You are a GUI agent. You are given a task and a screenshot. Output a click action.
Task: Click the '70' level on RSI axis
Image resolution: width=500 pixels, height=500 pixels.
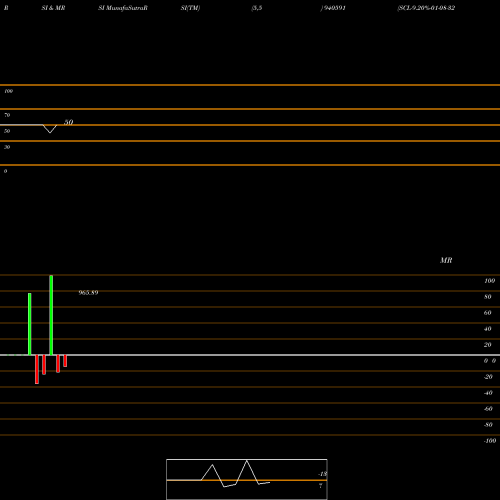7,115
